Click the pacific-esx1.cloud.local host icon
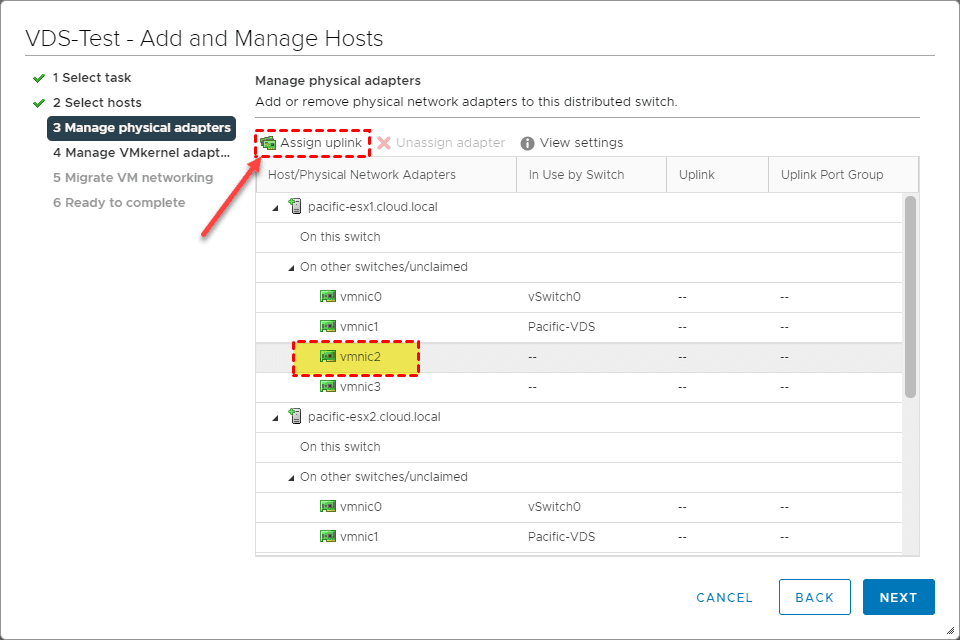 295,207
